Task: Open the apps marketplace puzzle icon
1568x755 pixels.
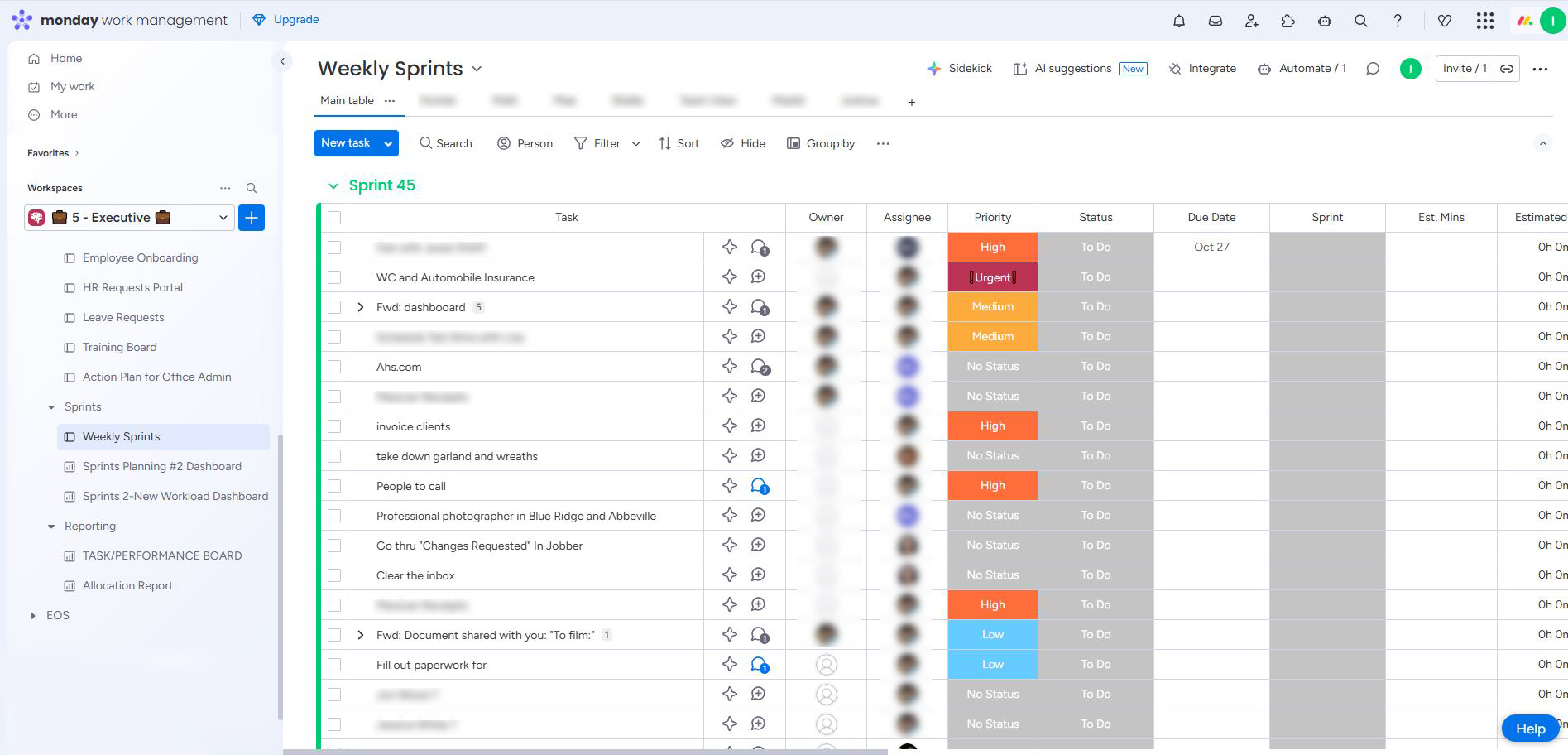Action: click(x=1287, y=21)
